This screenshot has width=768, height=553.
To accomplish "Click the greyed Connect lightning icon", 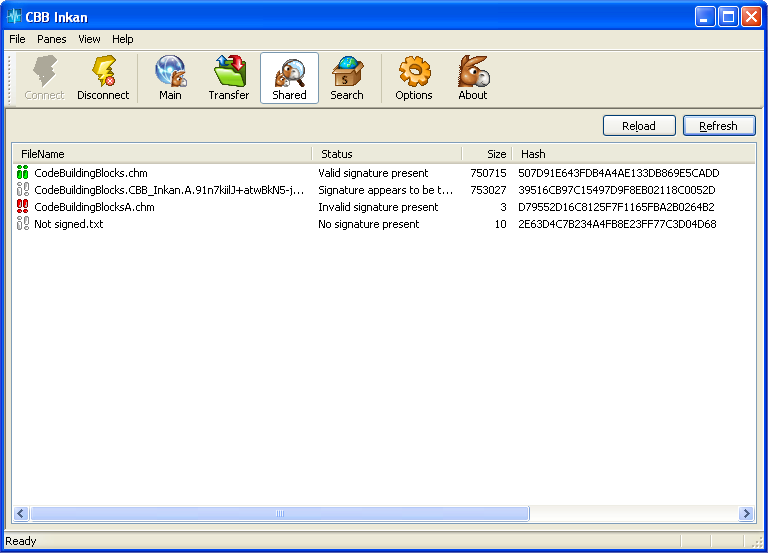I will click(x=45, y=72).
